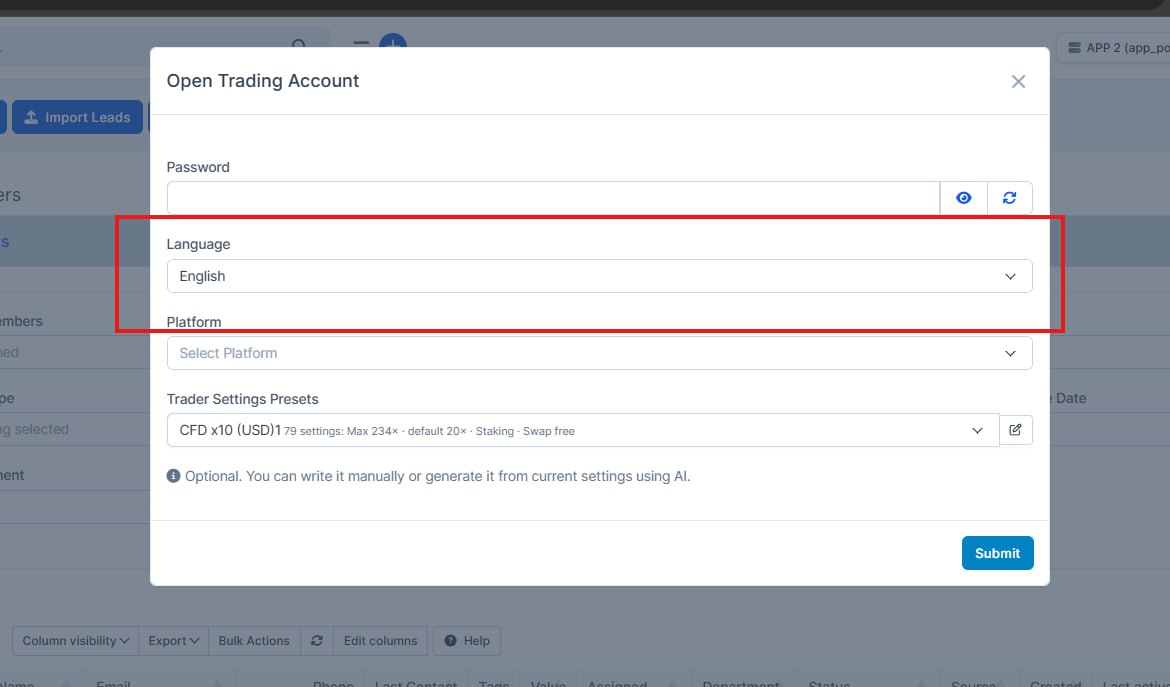This screenshot has height=687, width=1170.
Task: Click inside the Password input field
Action: tap(553, 198)
